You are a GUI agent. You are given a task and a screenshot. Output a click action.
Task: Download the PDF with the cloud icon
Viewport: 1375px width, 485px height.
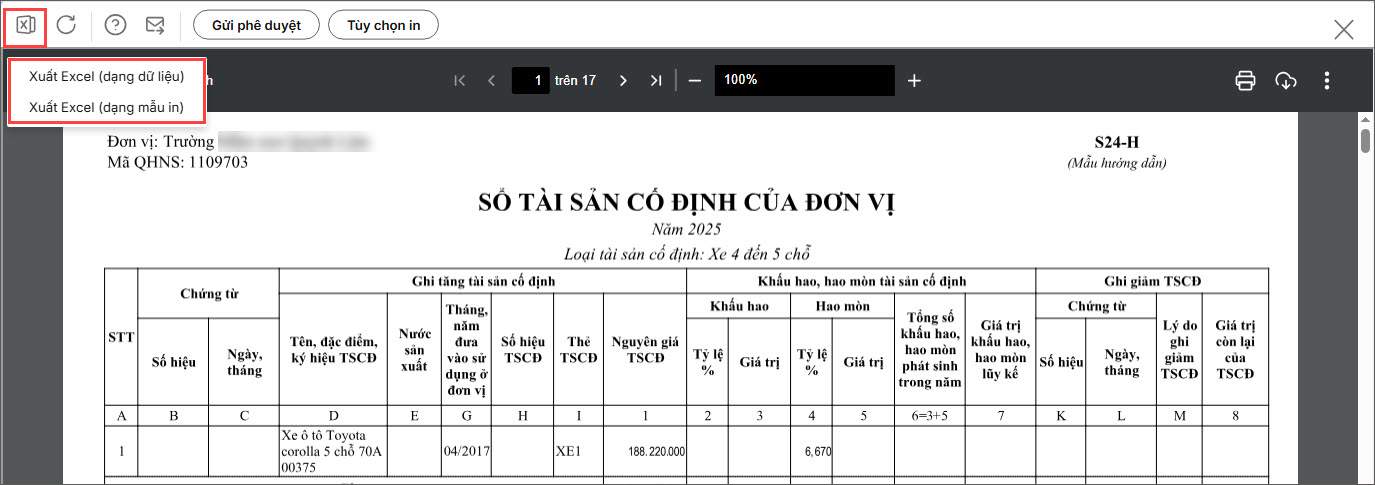point(1286,81)
